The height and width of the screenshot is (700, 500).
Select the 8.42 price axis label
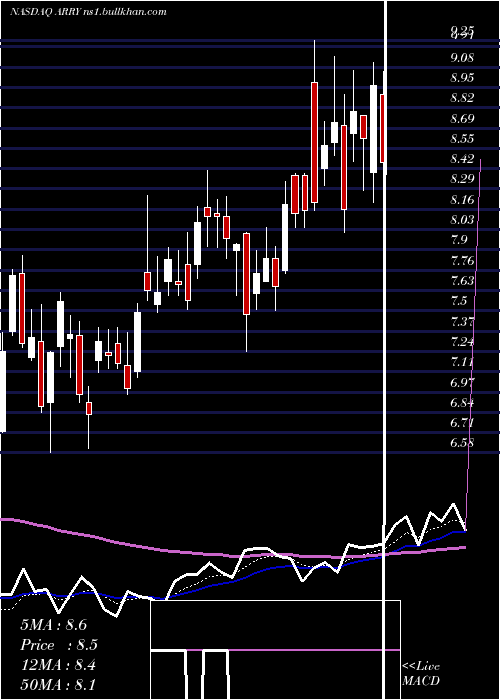[462, 159]
